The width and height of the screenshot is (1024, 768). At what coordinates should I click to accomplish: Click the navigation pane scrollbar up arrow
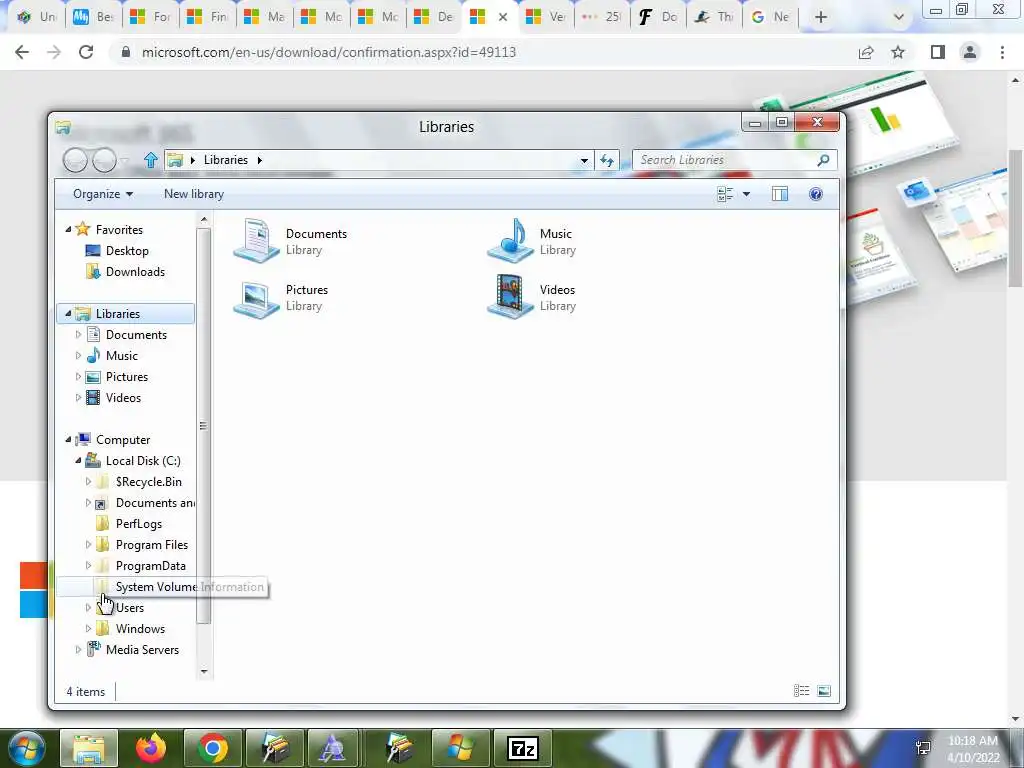(204, 220)
